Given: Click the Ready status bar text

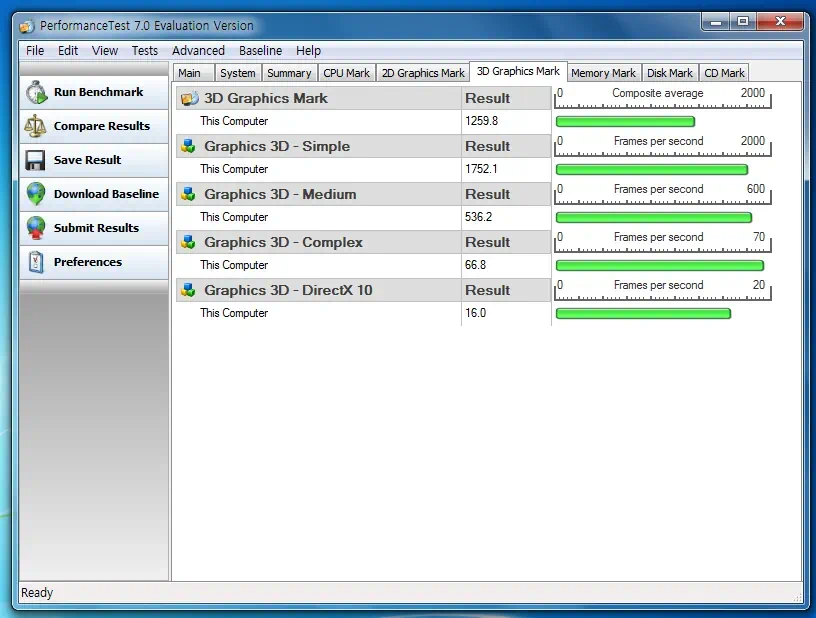Looking at the screenshot, I should tap(37, 592).
